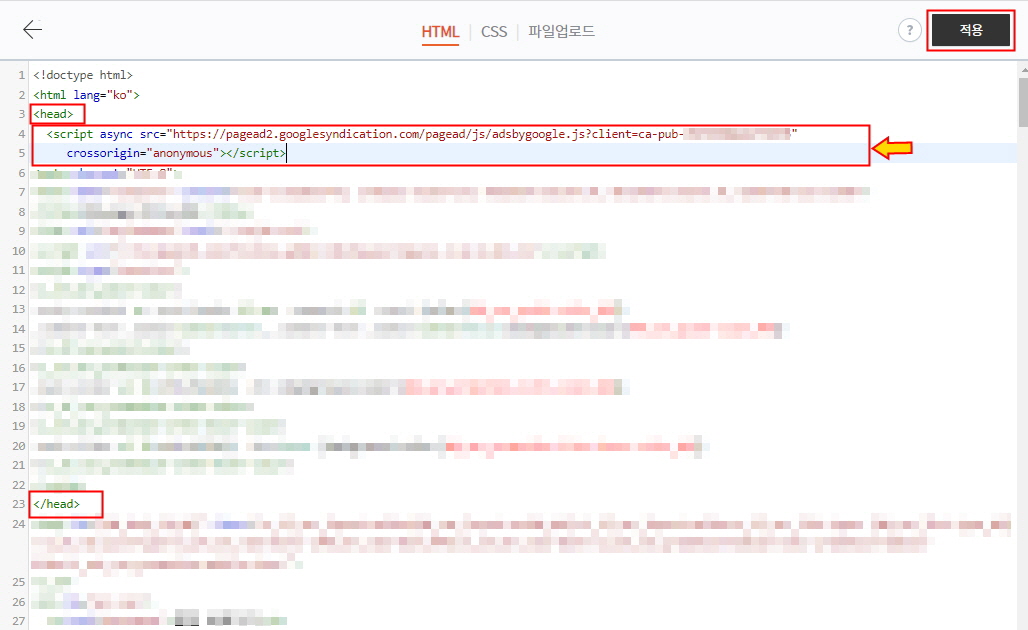Open help via the question mark icon

tap(909, 30)
